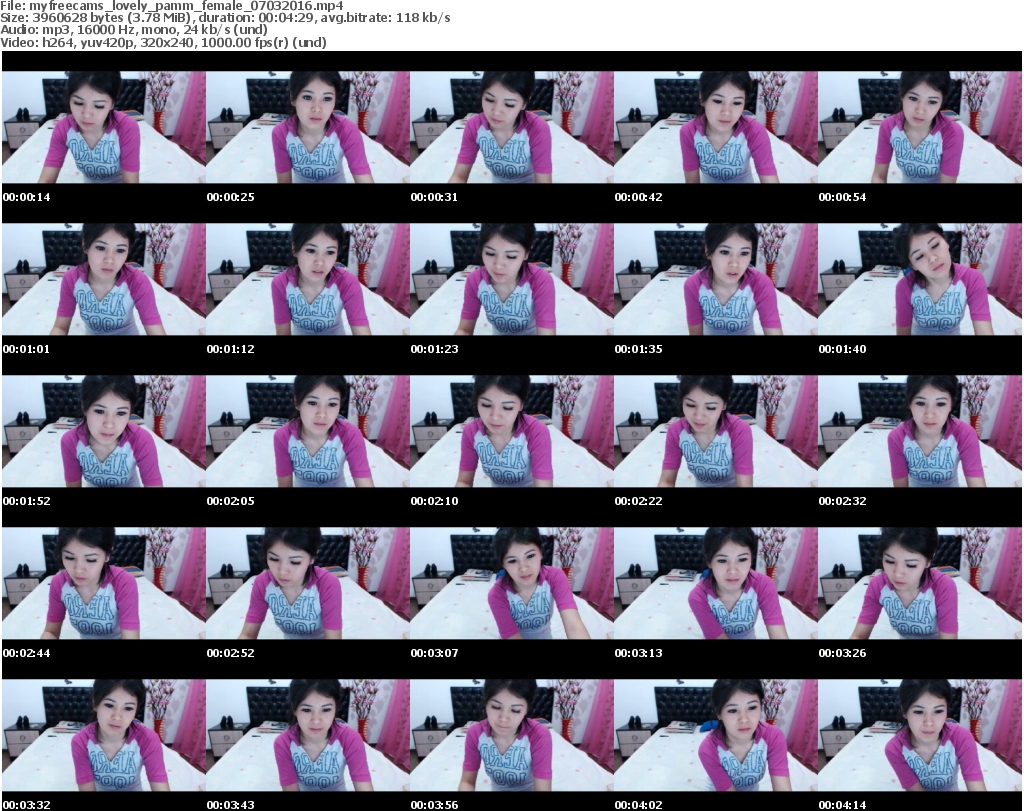This screenshot has height=811, width=1024.
Task: Click the 00:02:22 timestamp label
Action: [638, 501]
